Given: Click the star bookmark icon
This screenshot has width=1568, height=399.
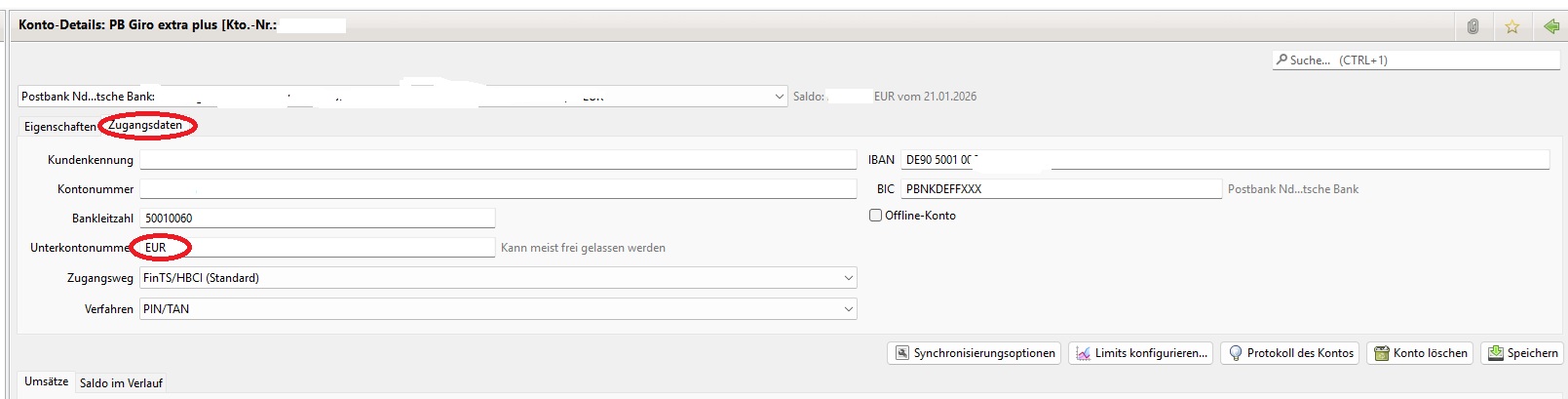Looking at the screenshot, I should point(1511,26).
